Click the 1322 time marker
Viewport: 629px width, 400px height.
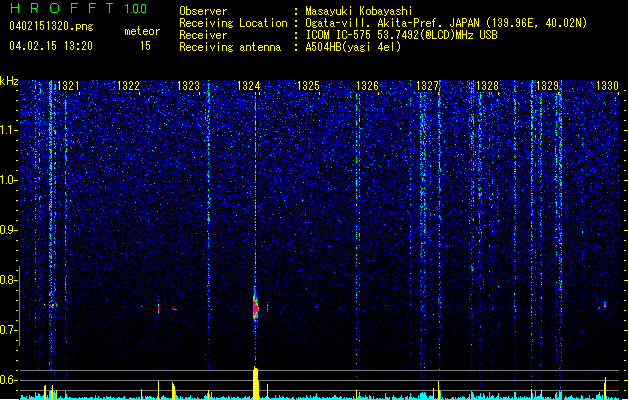click(x=128, y=86)
